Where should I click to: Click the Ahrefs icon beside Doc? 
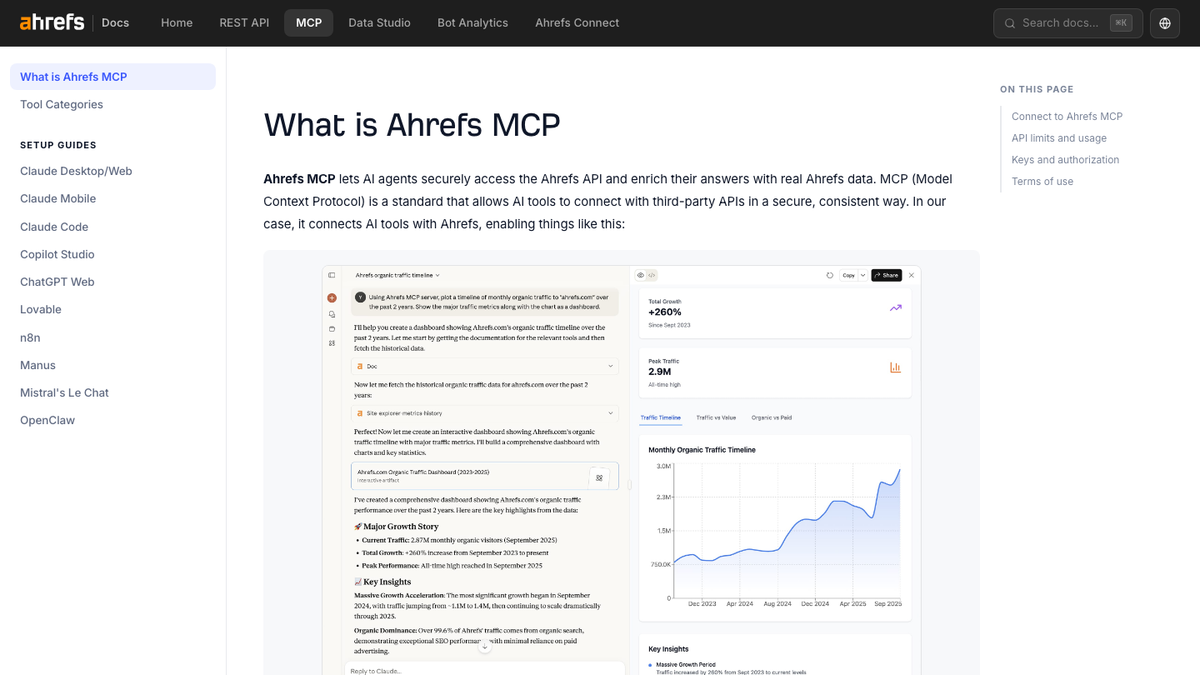tap(360, 366)
